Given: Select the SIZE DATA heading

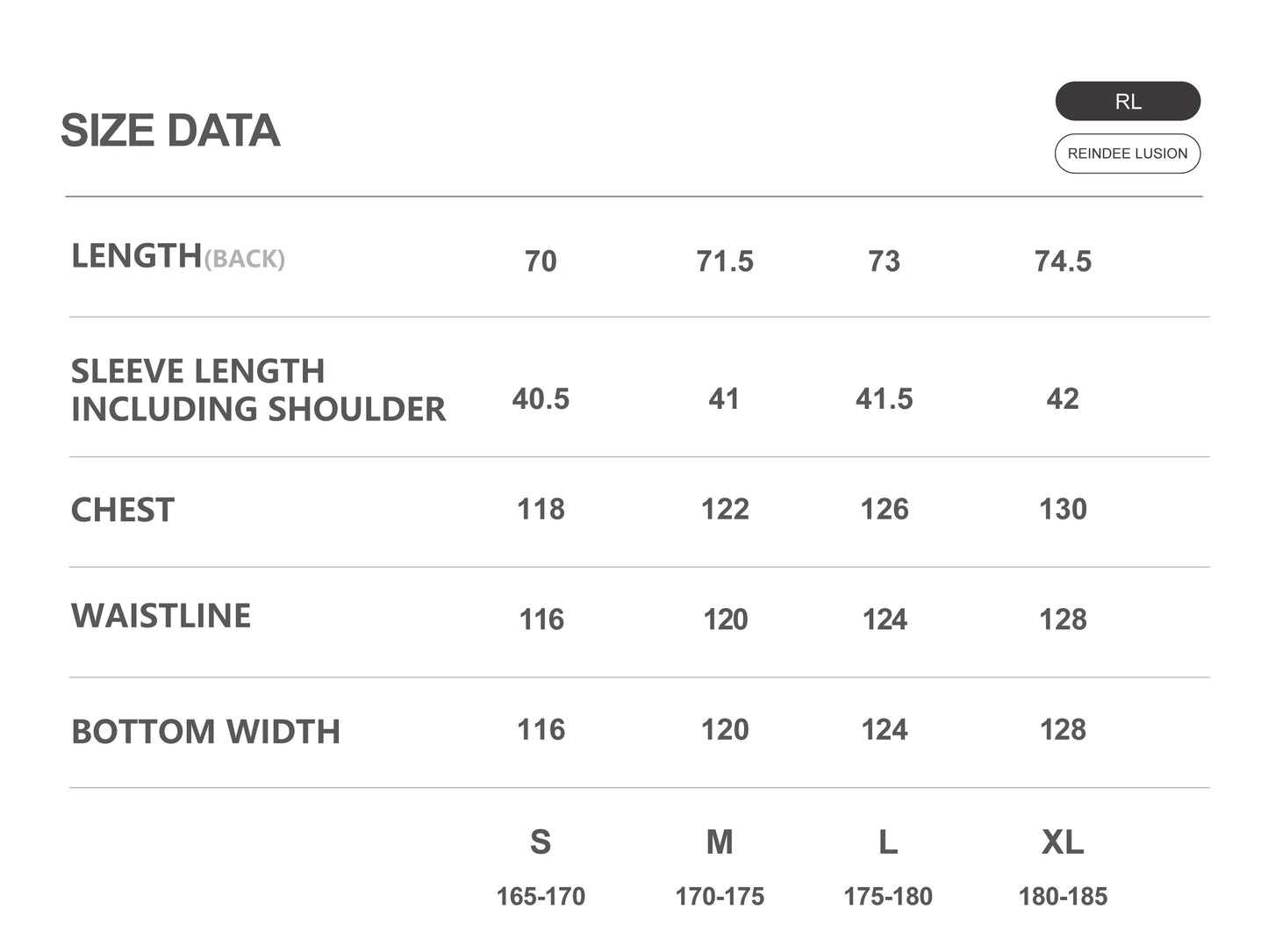Looking at the screenshot, I should (170, 131).
